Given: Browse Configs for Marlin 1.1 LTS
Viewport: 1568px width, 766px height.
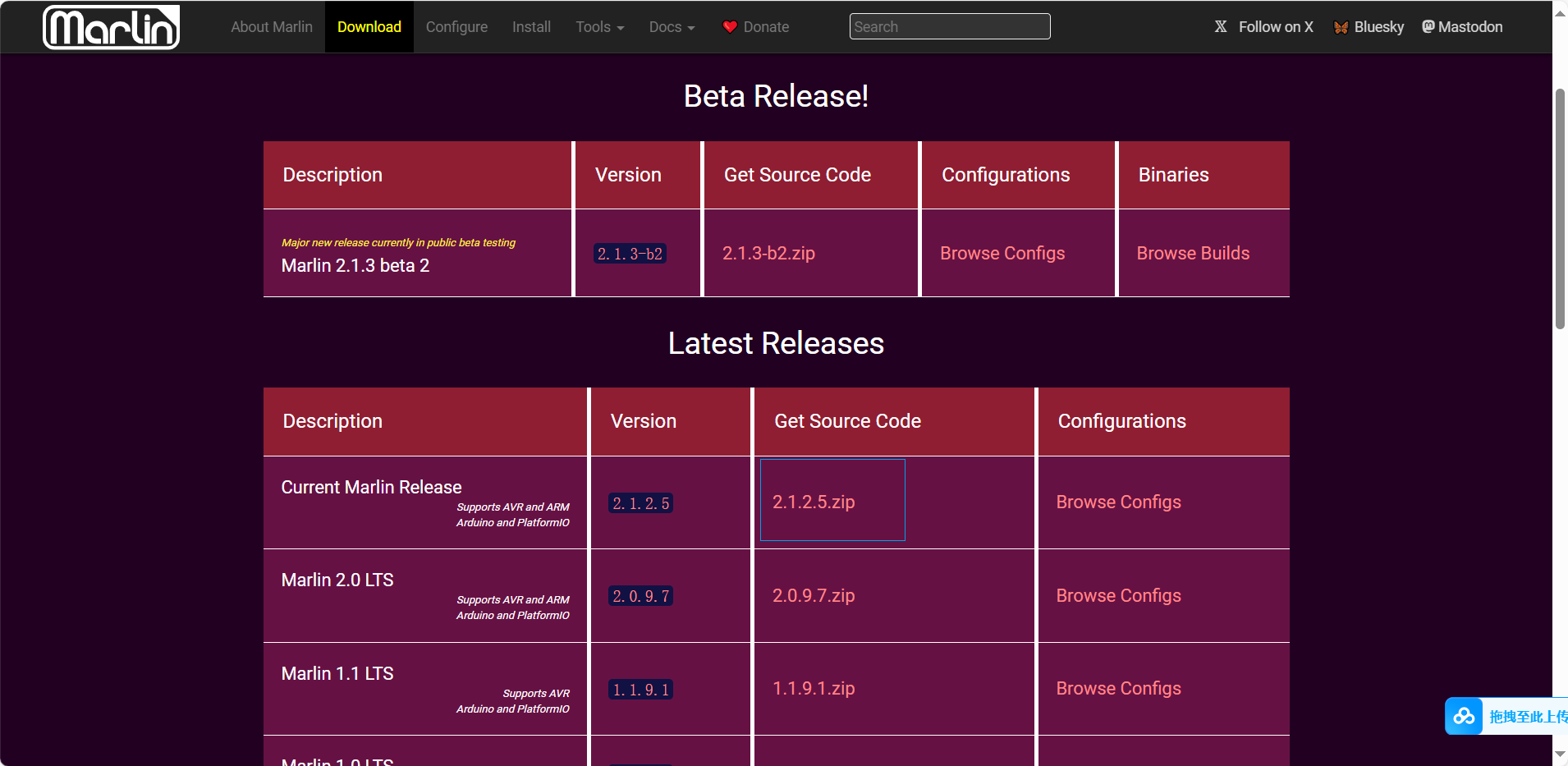Looking at the screenshot, I should click(1118, 688).
